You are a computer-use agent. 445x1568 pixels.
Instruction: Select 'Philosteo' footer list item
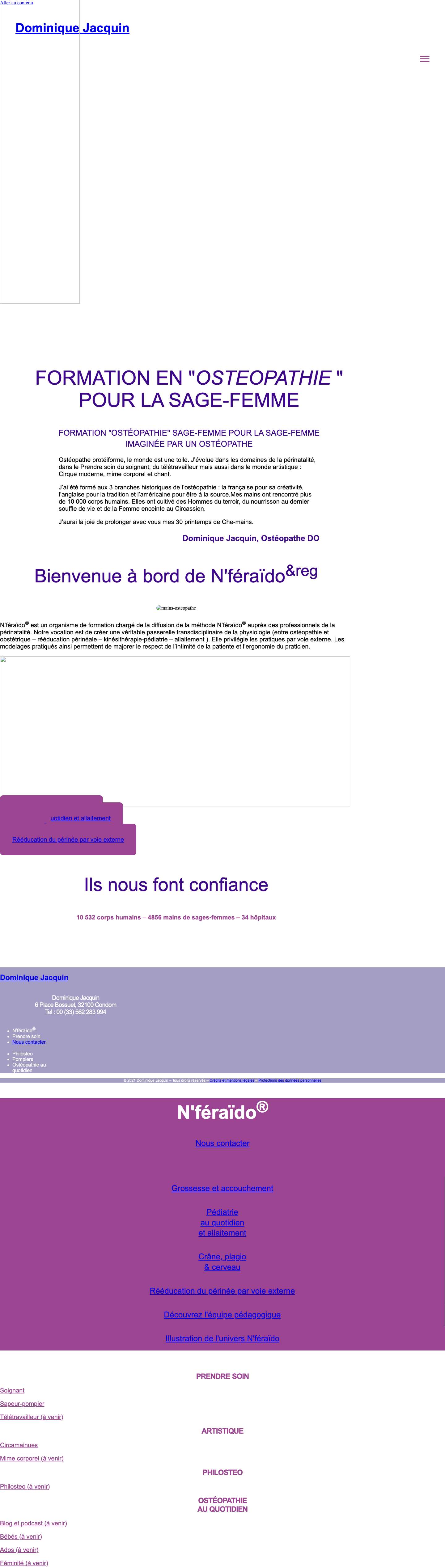[x=23, y=1054]
